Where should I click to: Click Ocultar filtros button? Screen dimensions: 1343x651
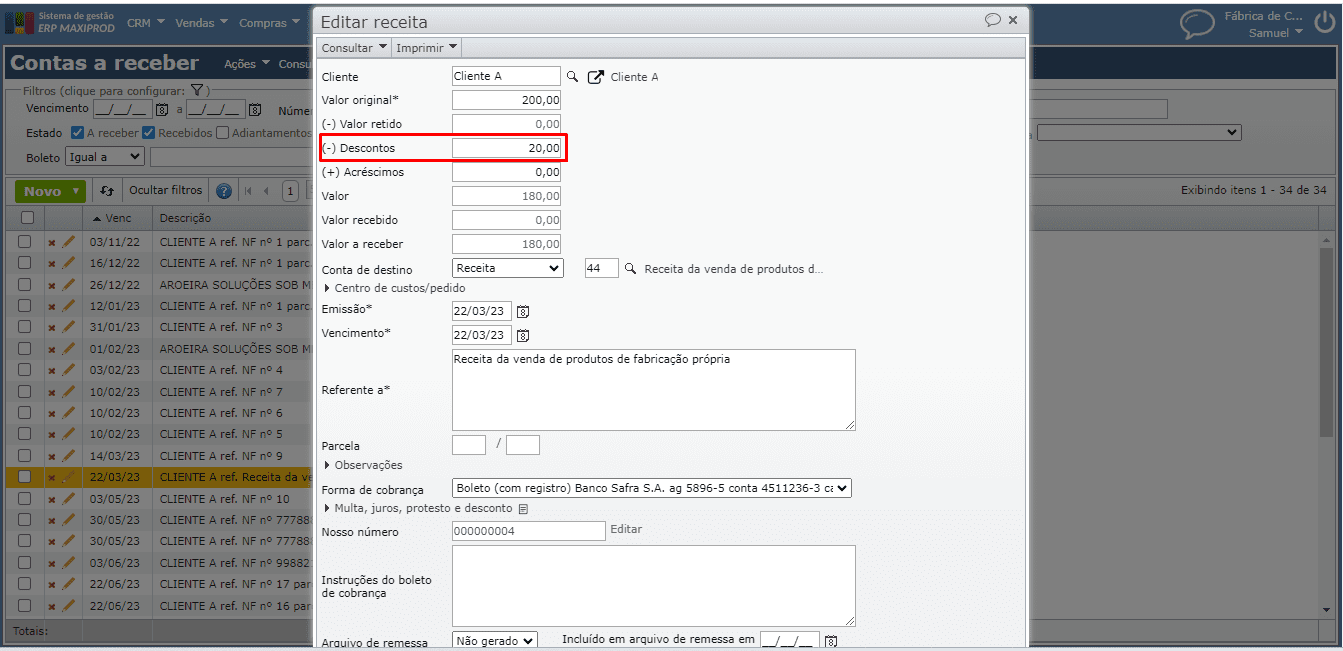(x=165, y=190)
